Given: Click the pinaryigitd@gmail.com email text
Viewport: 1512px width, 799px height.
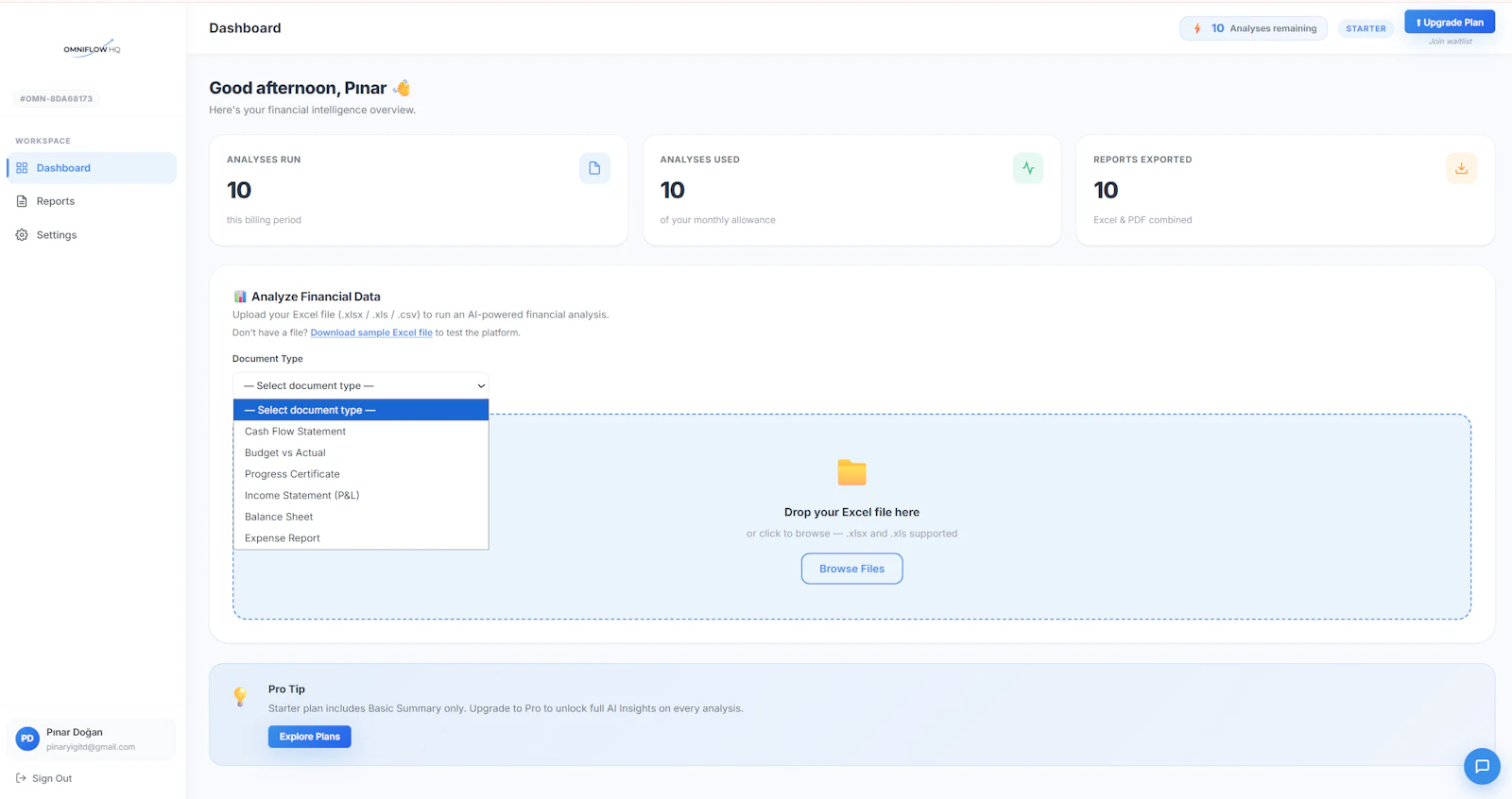Looking at the screenshot, I should 91,747.
